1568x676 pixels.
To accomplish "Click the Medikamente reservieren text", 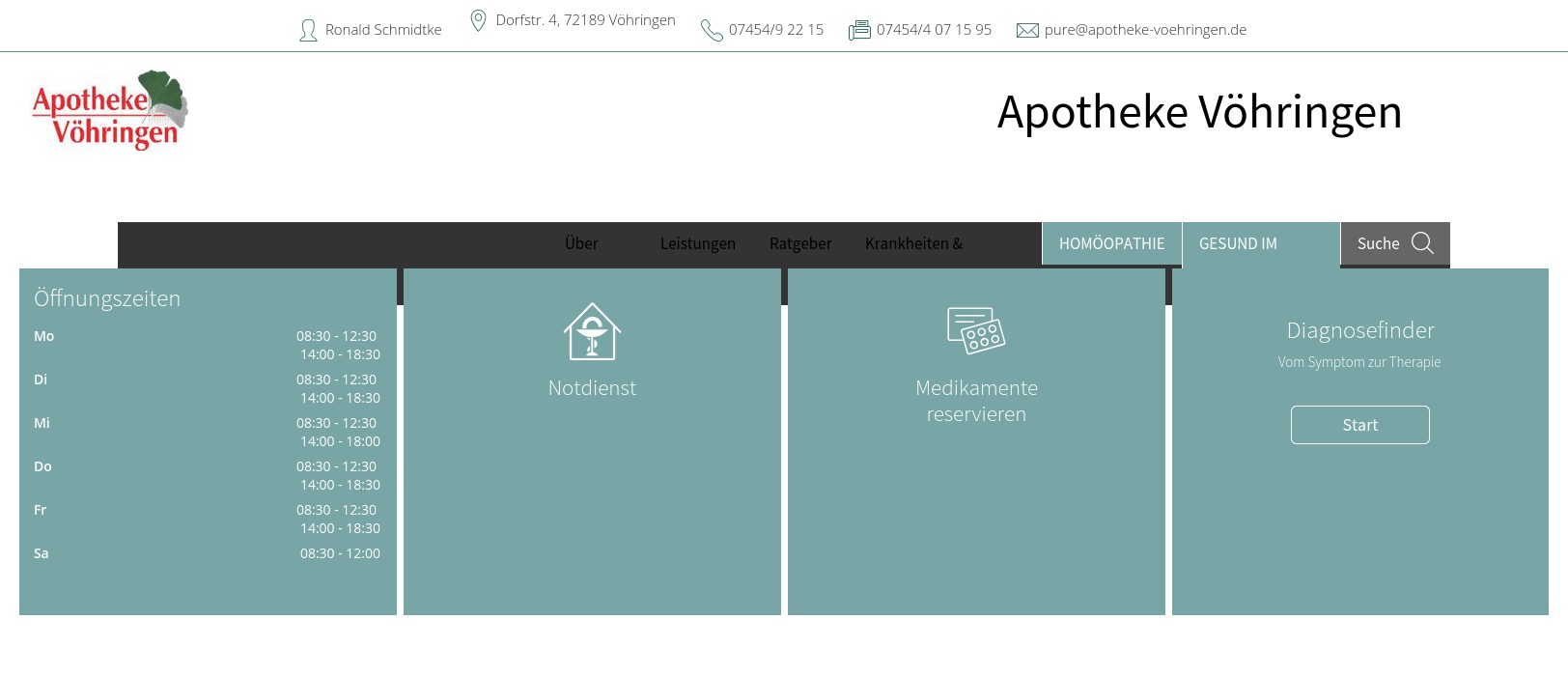I will pyautogui.click(x=976, y=401).
